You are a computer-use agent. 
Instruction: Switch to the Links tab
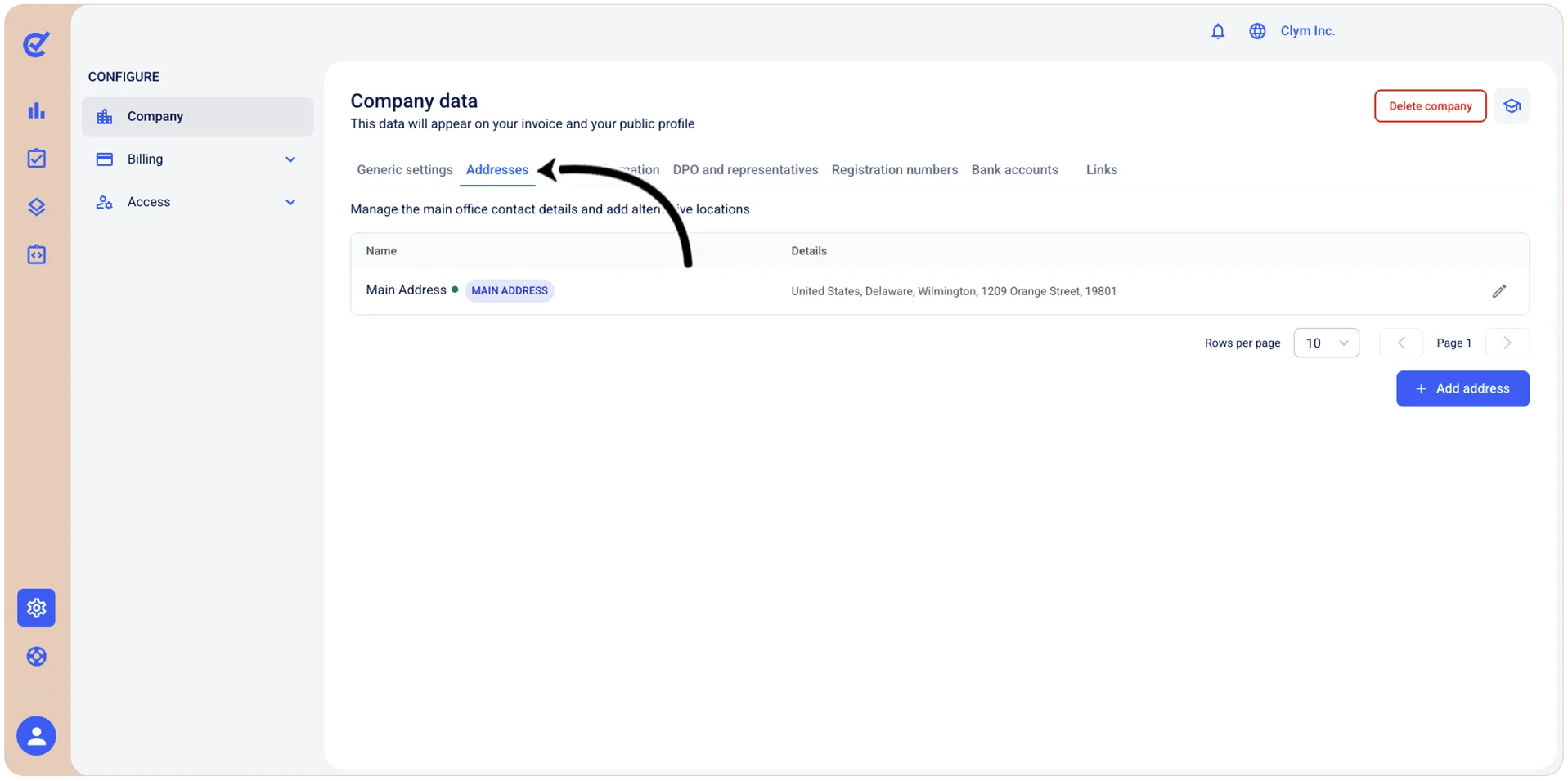[x=1101, y=170]
